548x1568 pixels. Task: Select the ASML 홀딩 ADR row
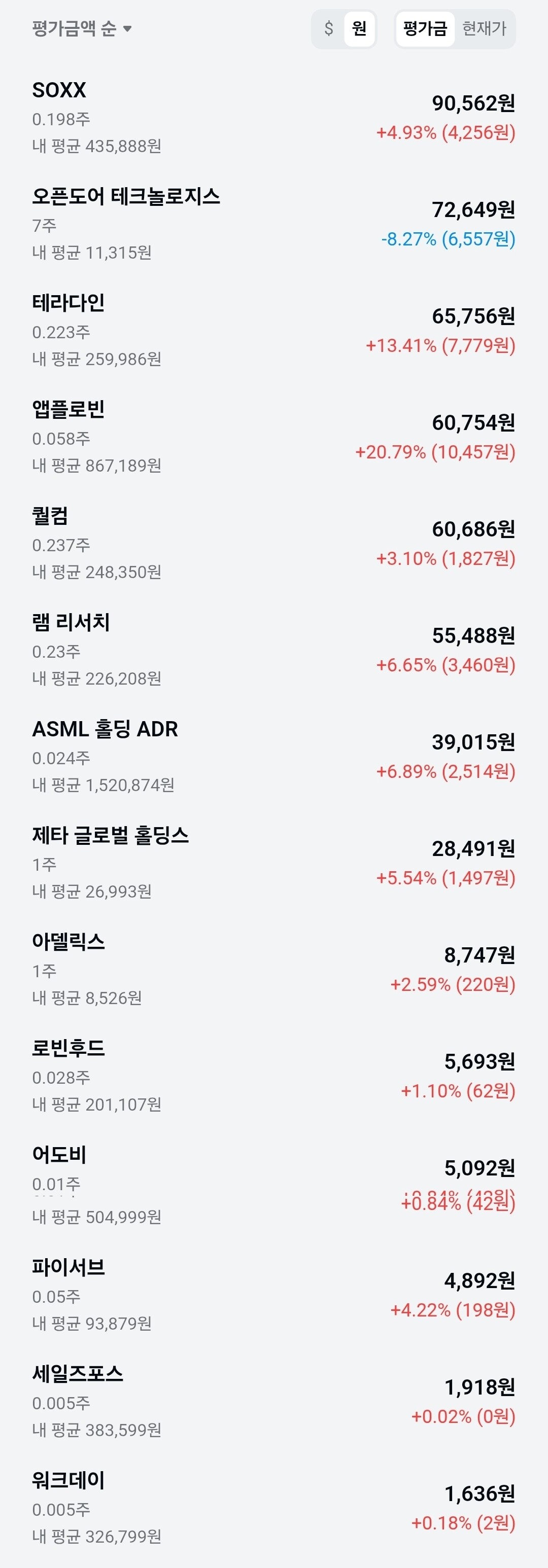pyautogui.click(x=274, y=757)
